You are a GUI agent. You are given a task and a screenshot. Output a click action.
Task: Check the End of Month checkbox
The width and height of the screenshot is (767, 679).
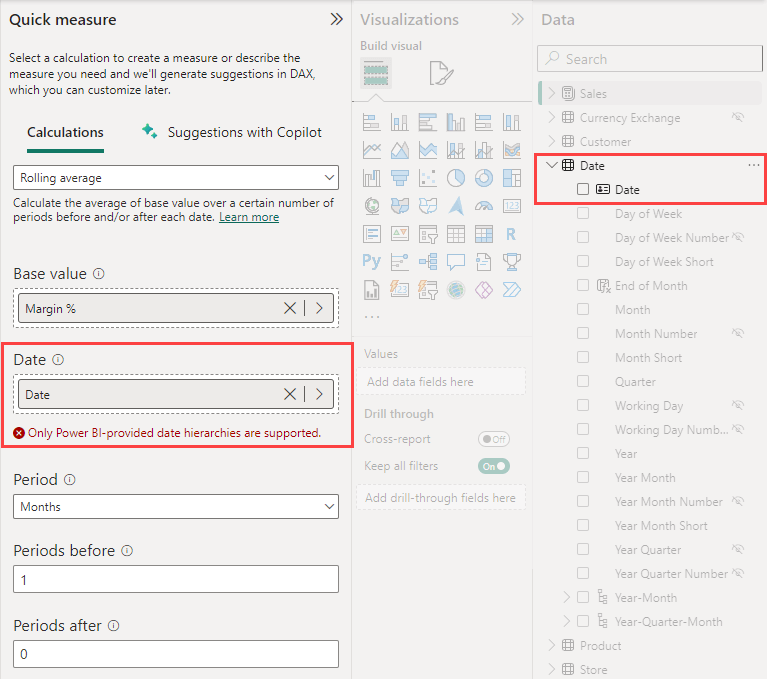583,285
